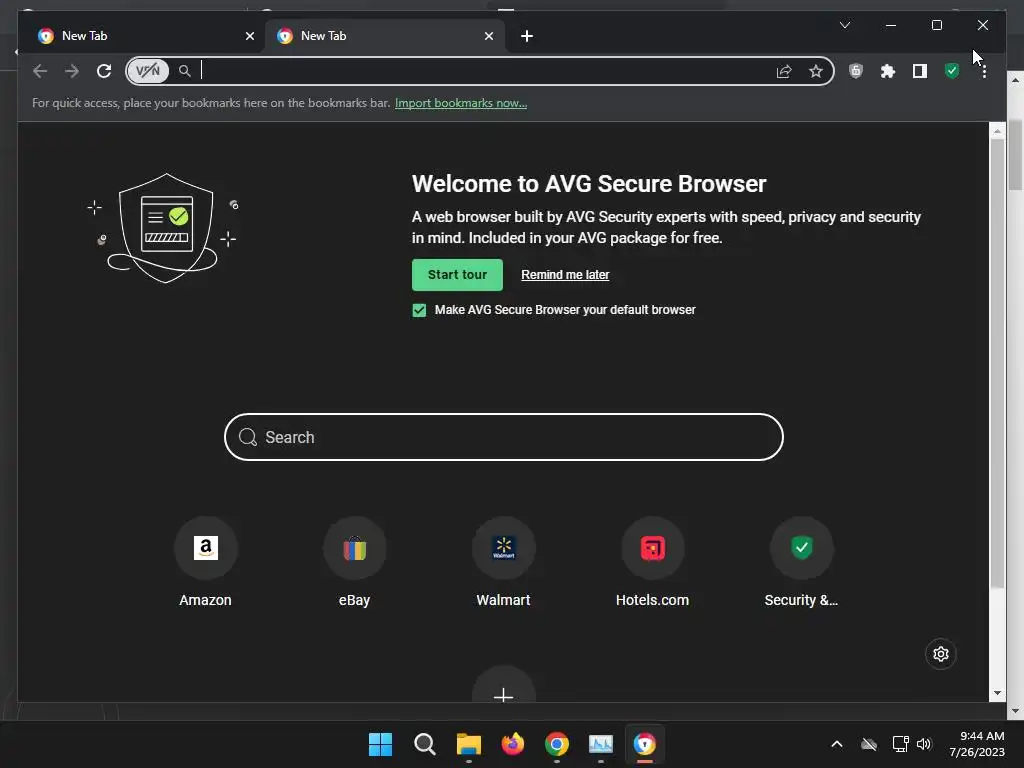This screenshot has width=1024, height=768.
Task: Toggle the side panel icon
Action: point(920,71)
